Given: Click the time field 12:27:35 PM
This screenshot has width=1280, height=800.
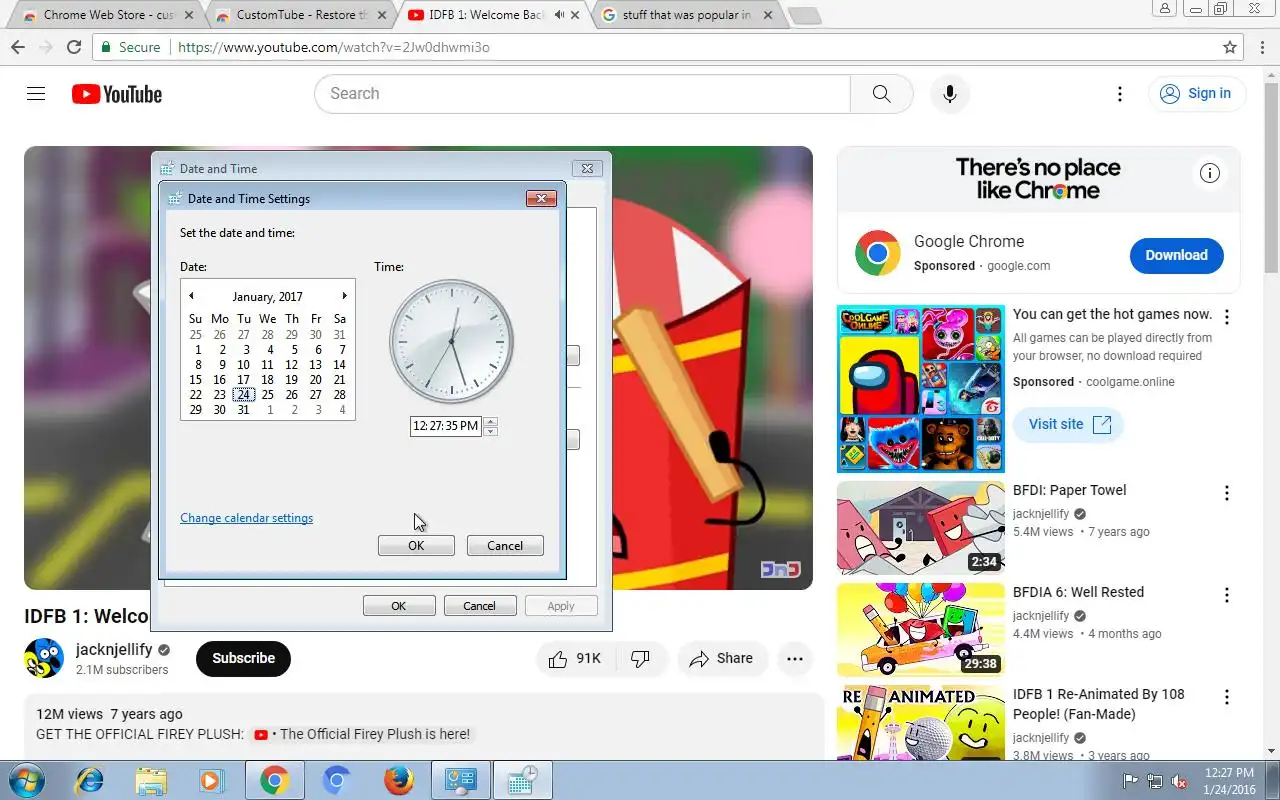Looking at the screenshot, I should tap(446, 426).
